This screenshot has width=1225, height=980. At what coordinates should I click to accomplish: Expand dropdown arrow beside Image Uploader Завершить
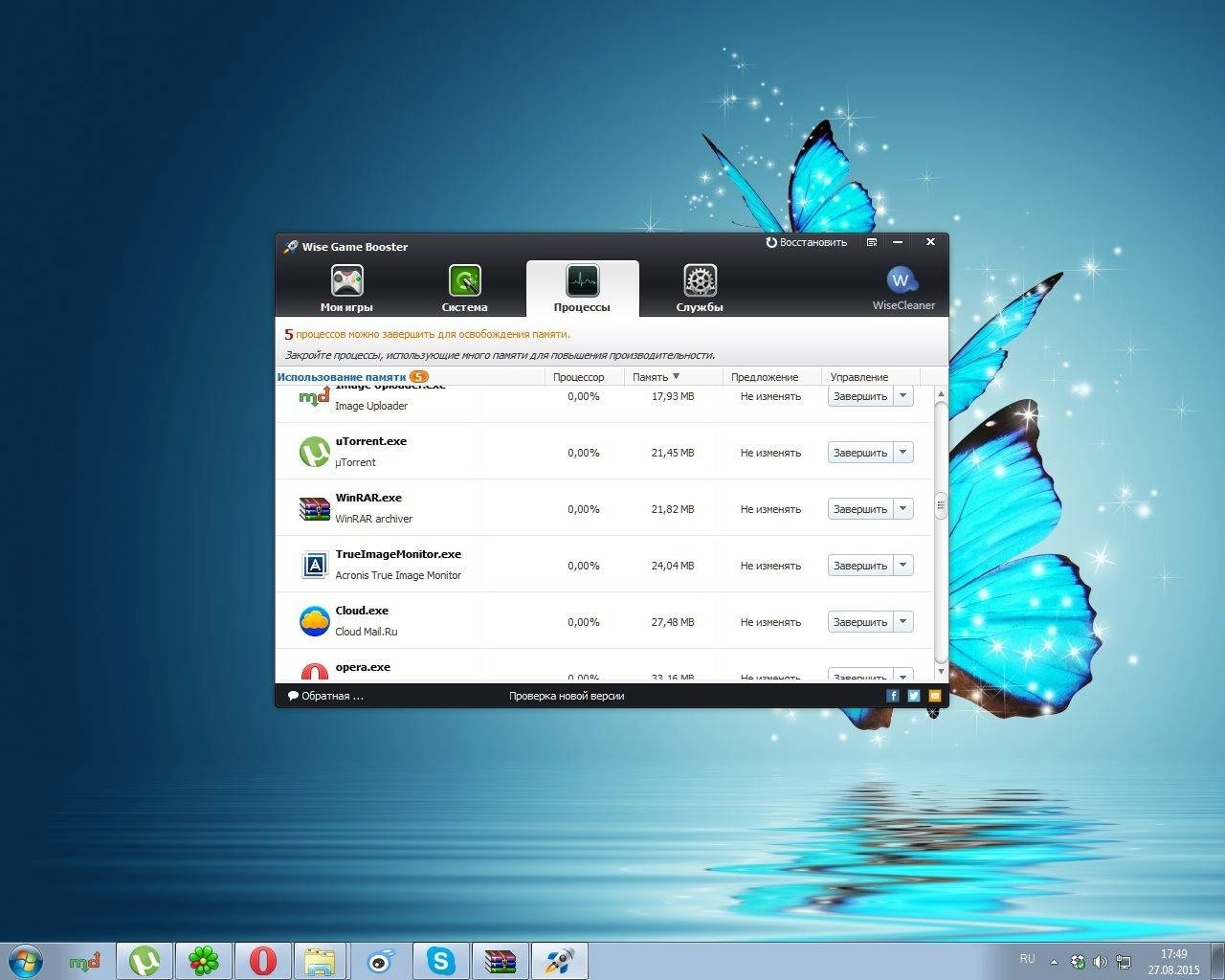tap(903, 396)
